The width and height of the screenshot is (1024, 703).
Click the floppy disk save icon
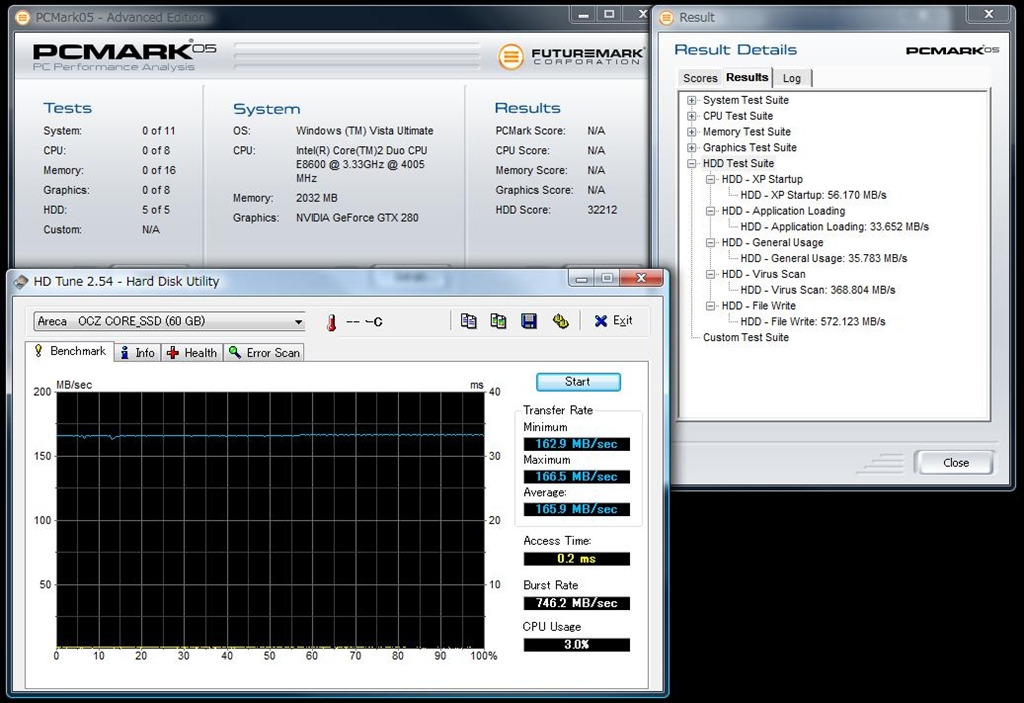click(x=529, y=321)
